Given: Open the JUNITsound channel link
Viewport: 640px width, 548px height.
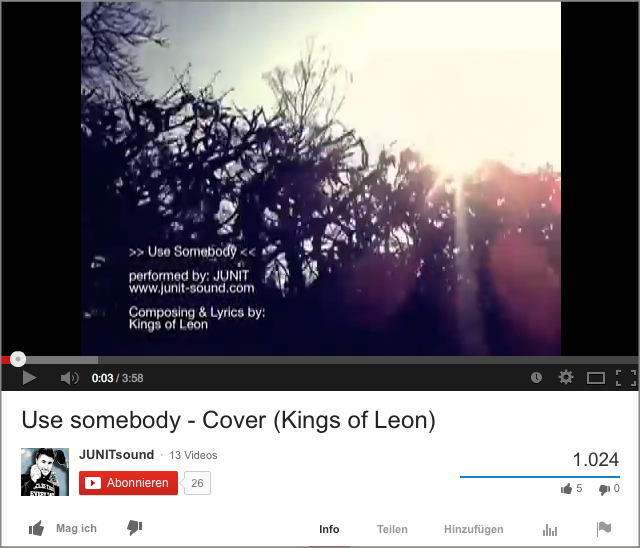Looking at the screenshot, I should 116,455.
